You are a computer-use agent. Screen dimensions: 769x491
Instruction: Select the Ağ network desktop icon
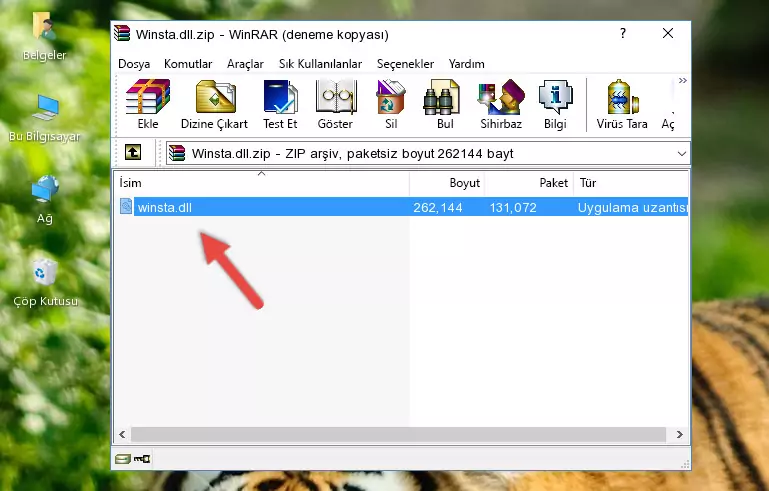tap(45, 200)
